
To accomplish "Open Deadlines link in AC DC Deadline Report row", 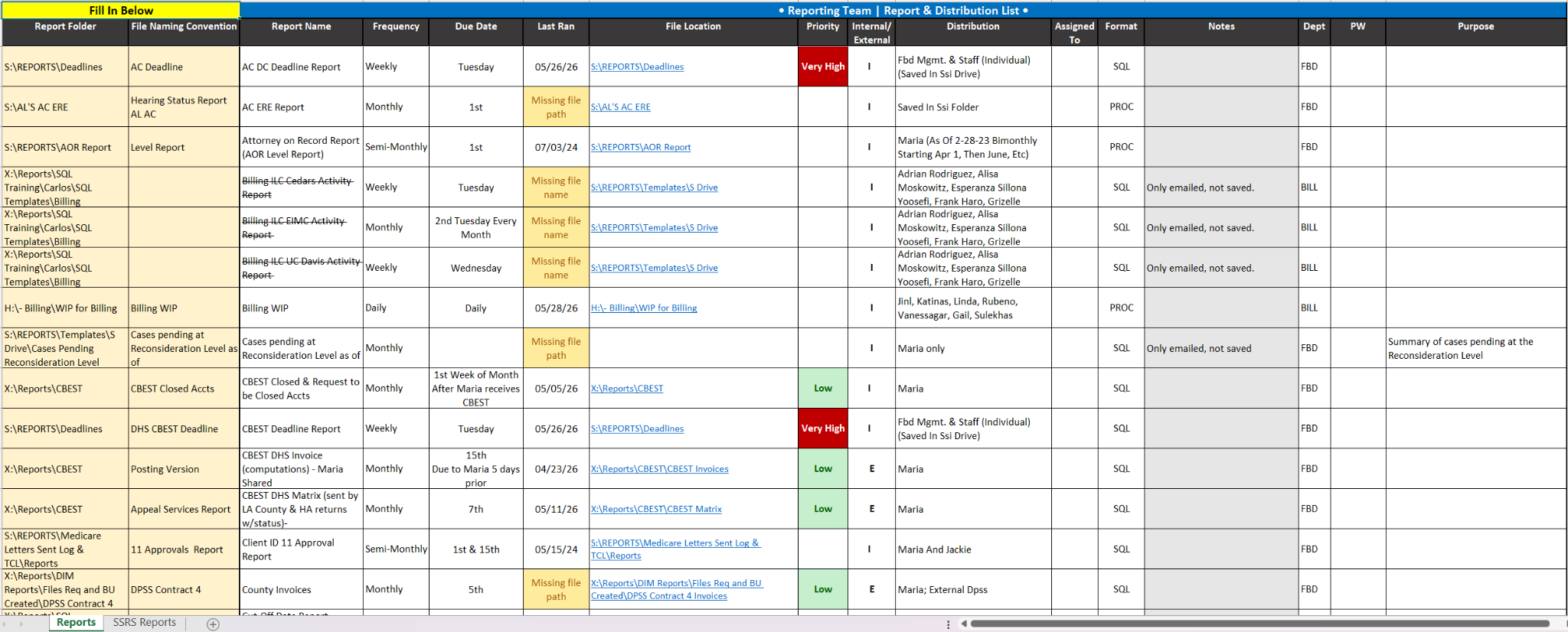I will click(x=637, y=67).
